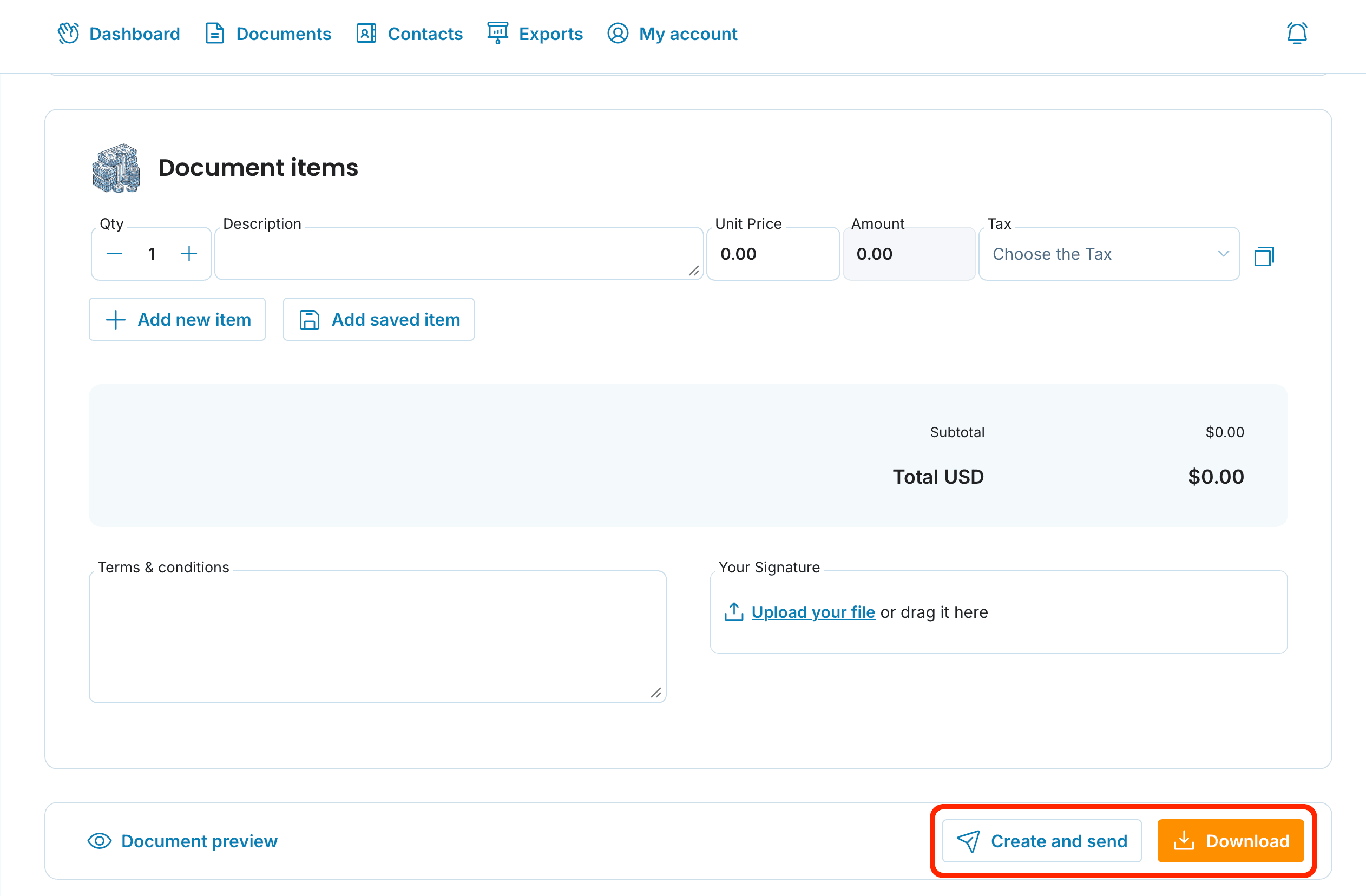
Task: Open the Document preview link
Action: click(x=182, y=841)
